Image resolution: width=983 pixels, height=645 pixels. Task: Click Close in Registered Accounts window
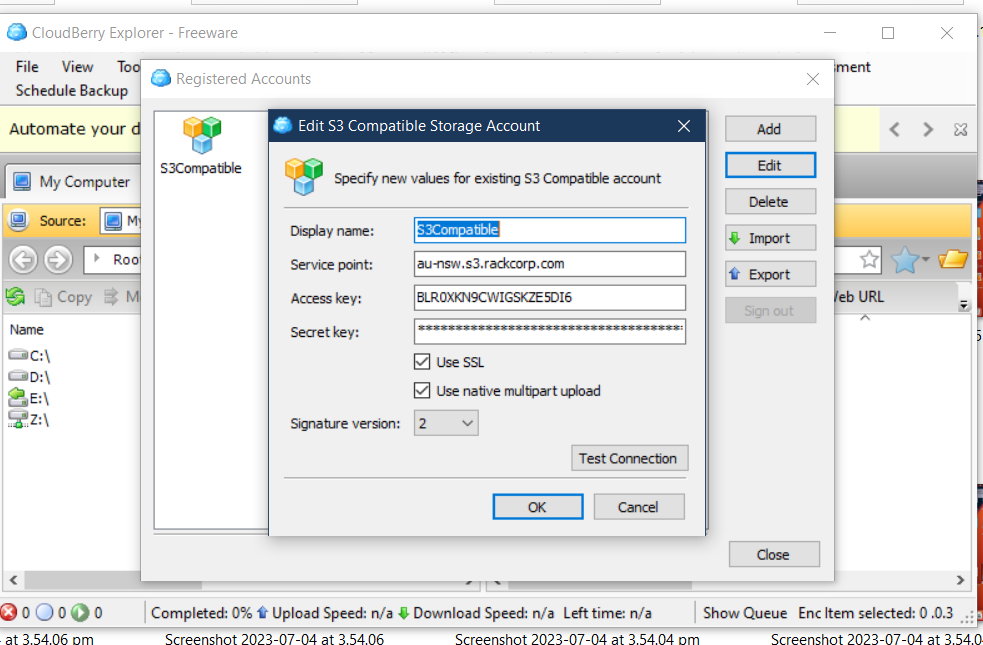[774, 555]
